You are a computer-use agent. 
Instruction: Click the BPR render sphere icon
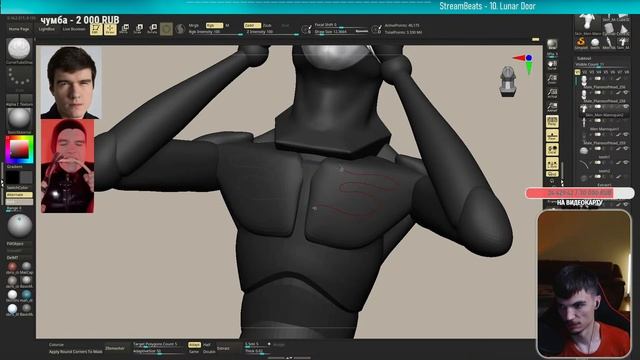(x=552, y=45)
